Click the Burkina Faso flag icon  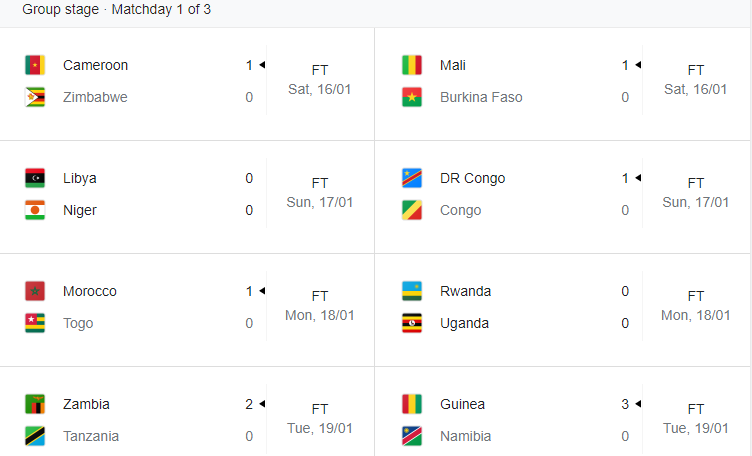coord(412,97)
